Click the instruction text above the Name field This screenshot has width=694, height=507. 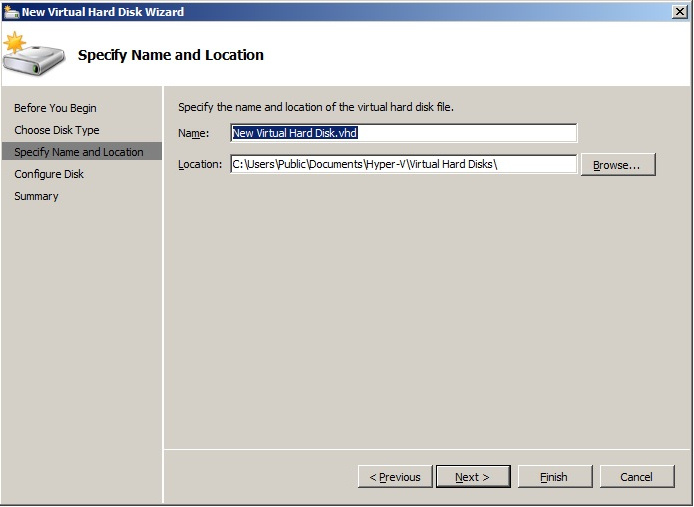(x=316, y=107)
